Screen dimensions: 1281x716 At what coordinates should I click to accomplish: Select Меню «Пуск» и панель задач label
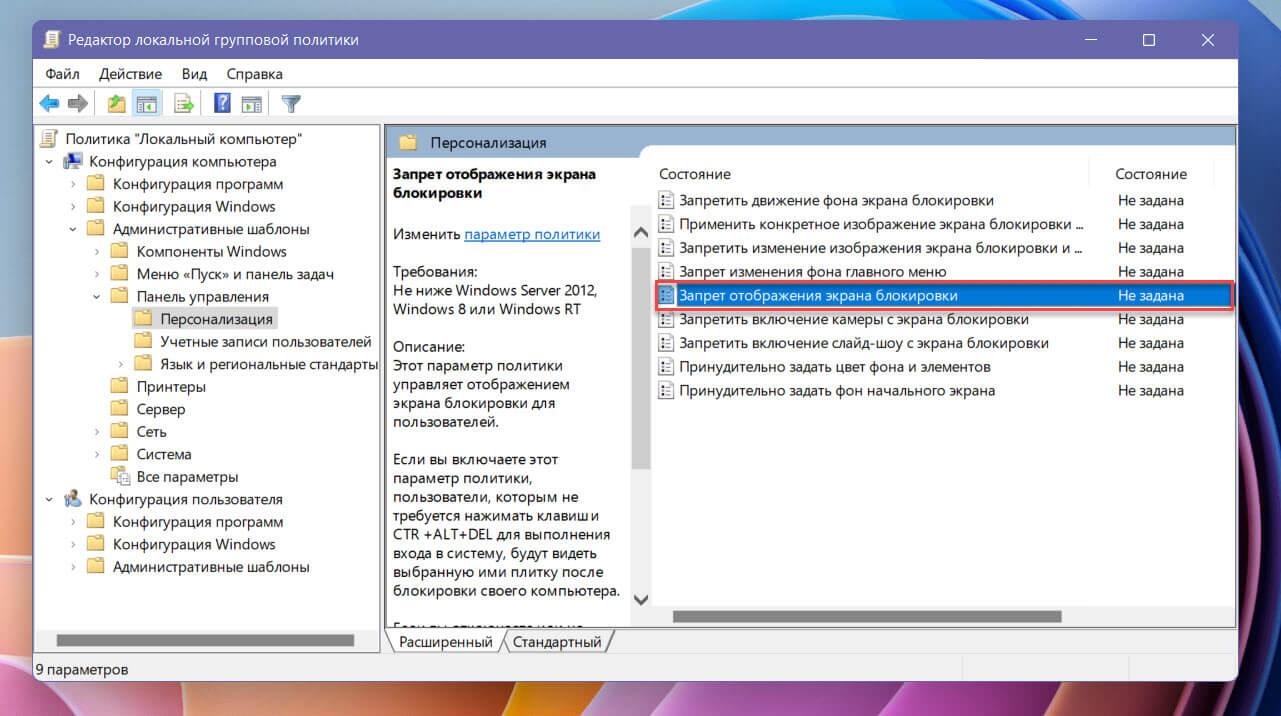(235, 274)
